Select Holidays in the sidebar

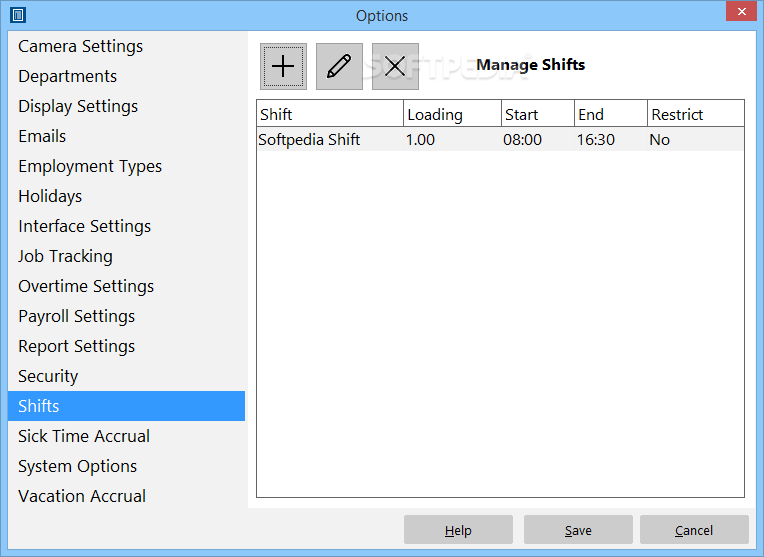126,196
